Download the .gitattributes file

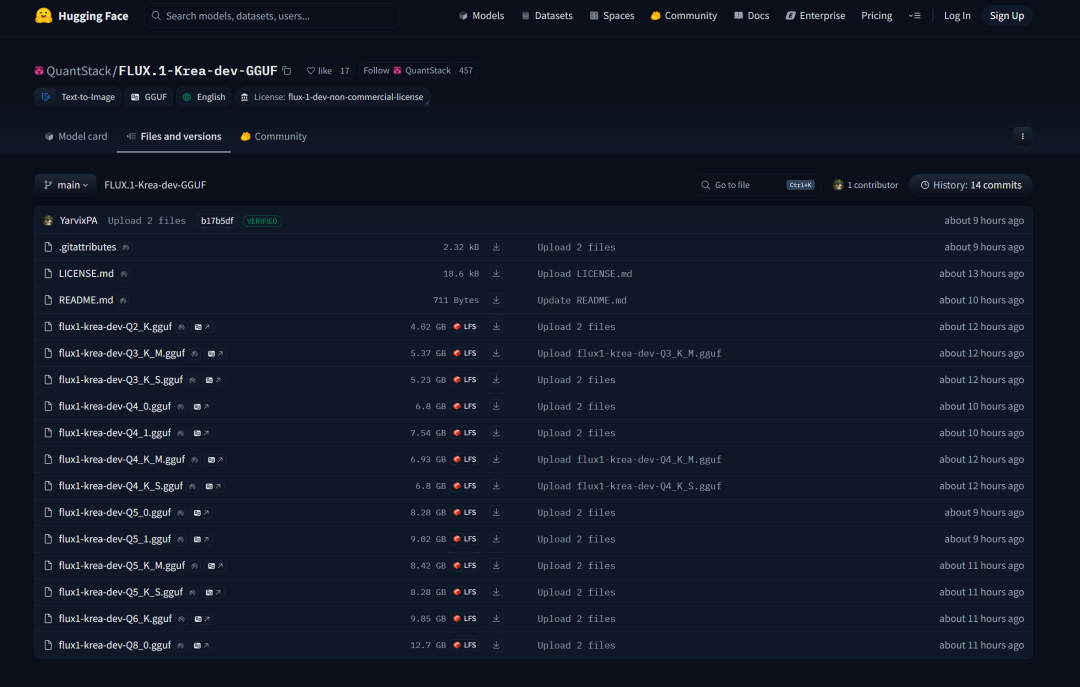pyautogui.click(x=496, y=247)
